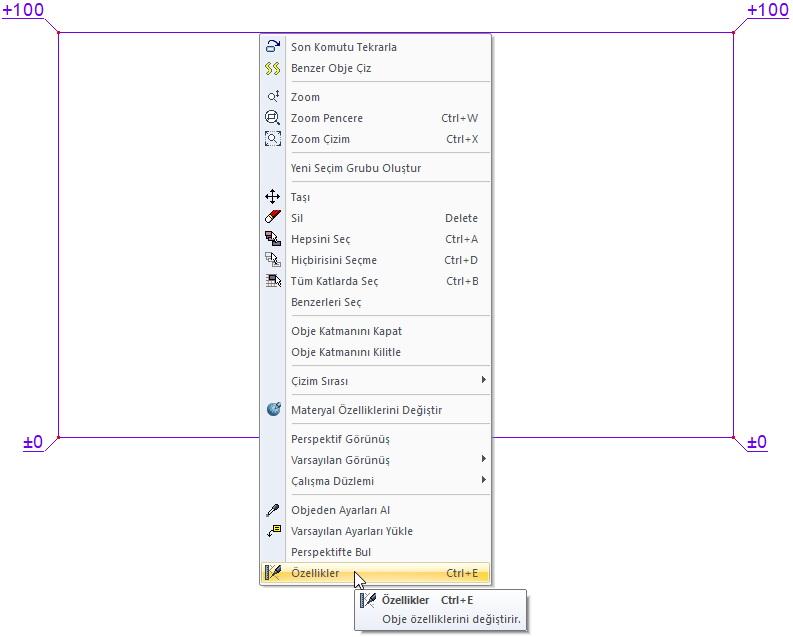Click the top-left +100 elevation label
Viewport: 793px width, 637px height.
coord(23,10)
